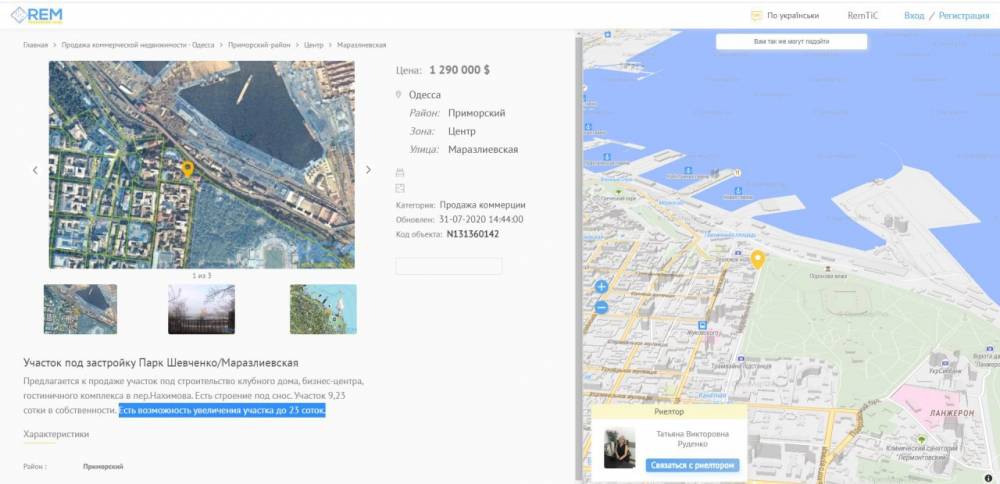Click the language flag icon
The height and width of the screenshot is (484, 1000).
click(x=756, y=16)
